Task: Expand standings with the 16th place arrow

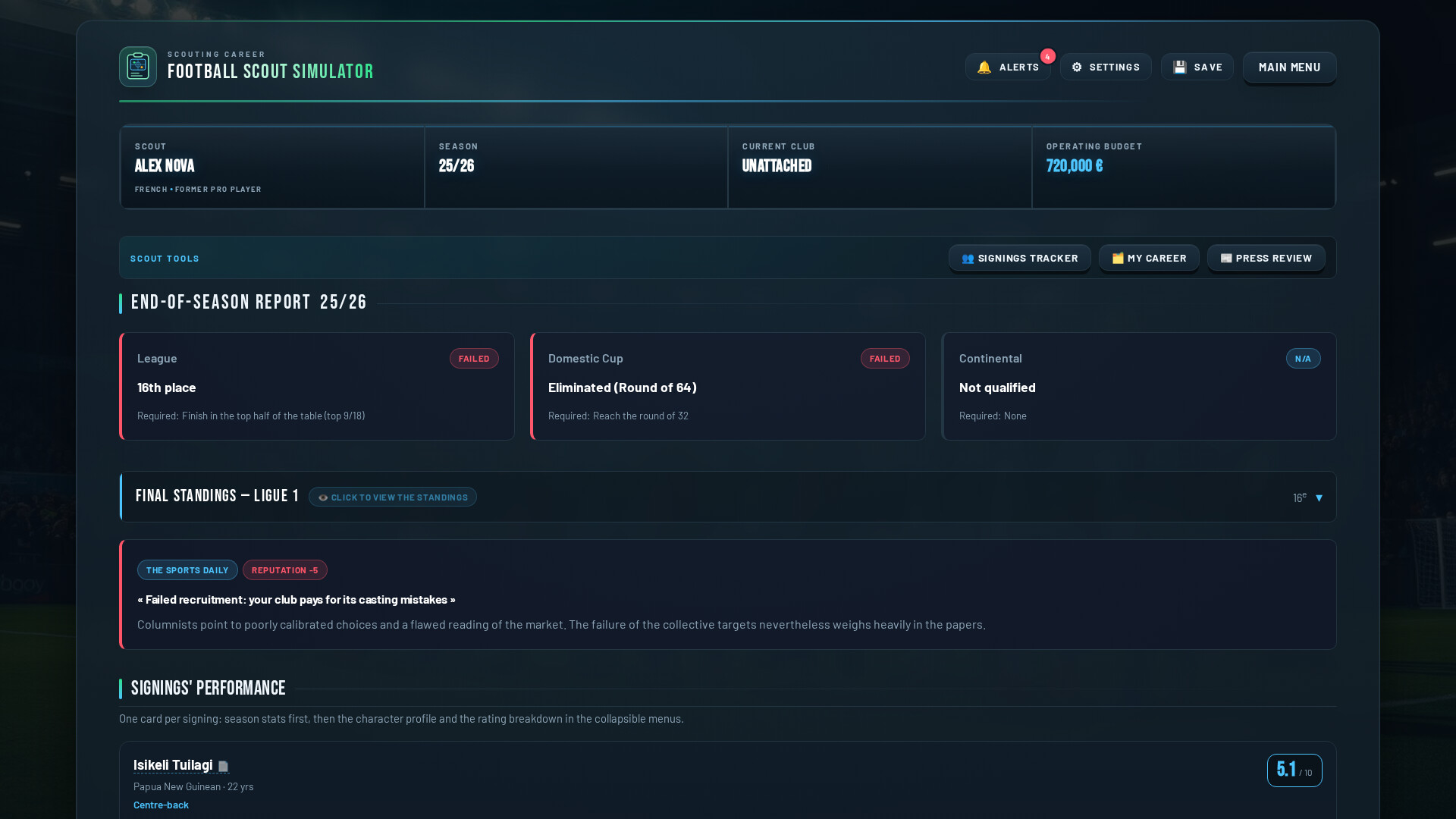Action: pyautogui.click(x=1319, y=498)
